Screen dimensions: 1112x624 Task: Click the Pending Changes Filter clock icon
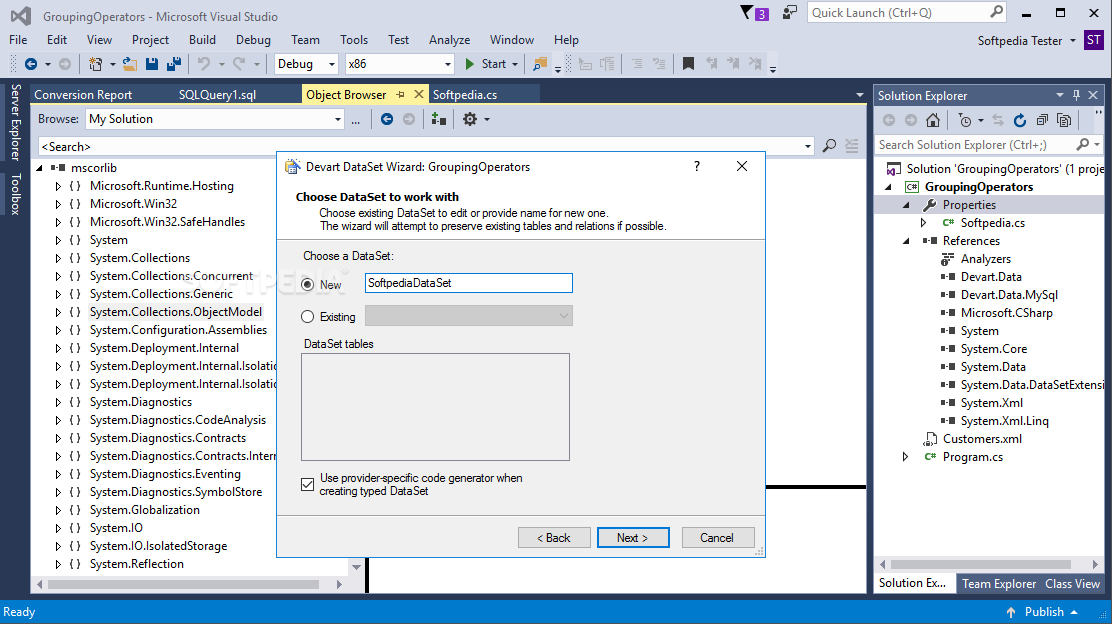[x=964, y=121]
